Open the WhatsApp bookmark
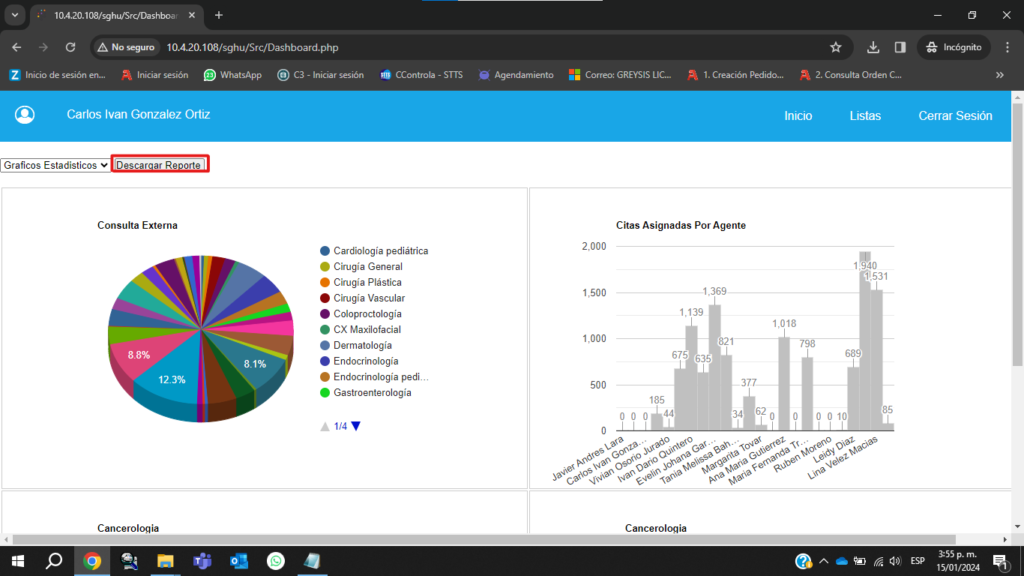This screenshot has width=1024, height=576. tap(232, 74)
